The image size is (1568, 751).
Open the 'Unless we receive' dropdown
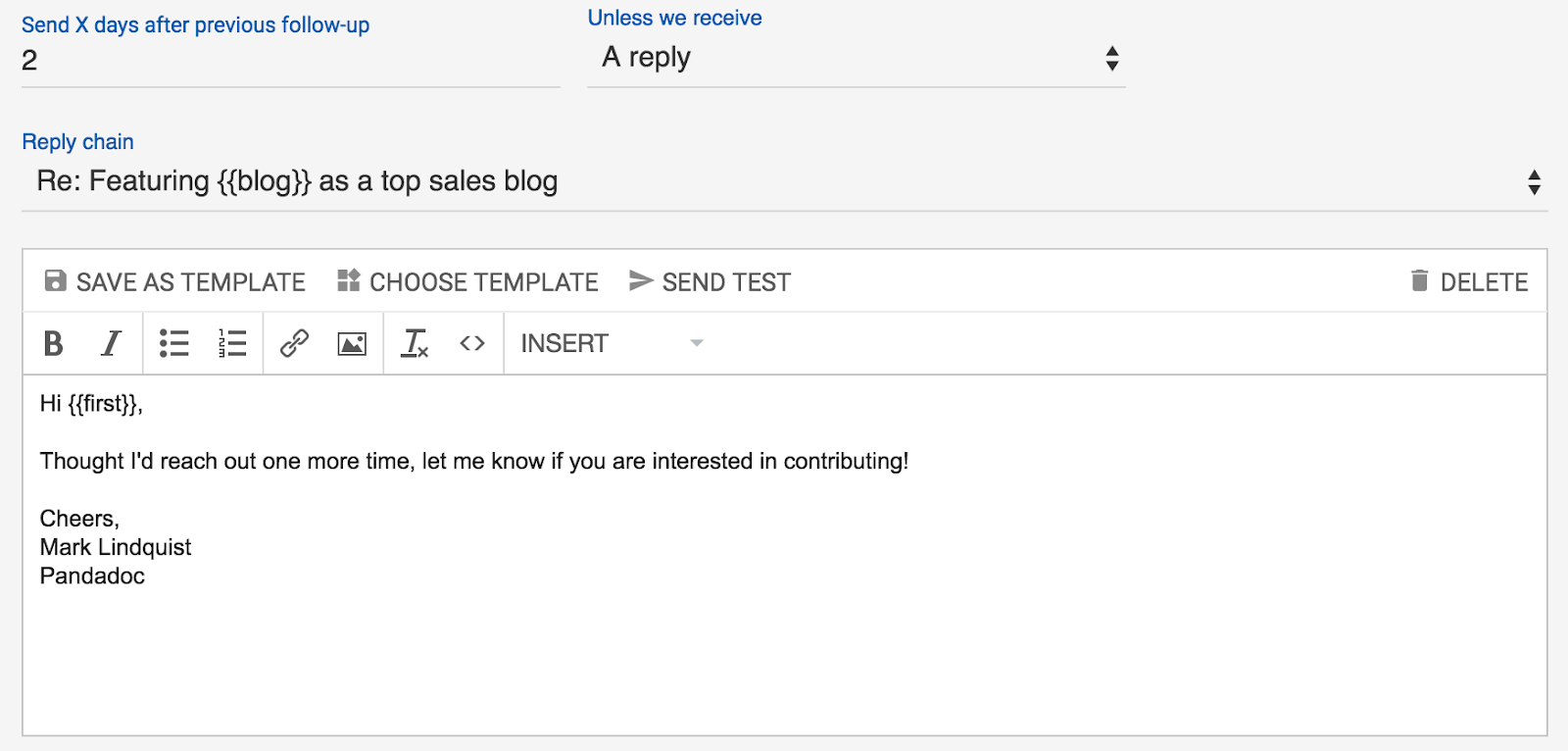[x=856, y=58]
